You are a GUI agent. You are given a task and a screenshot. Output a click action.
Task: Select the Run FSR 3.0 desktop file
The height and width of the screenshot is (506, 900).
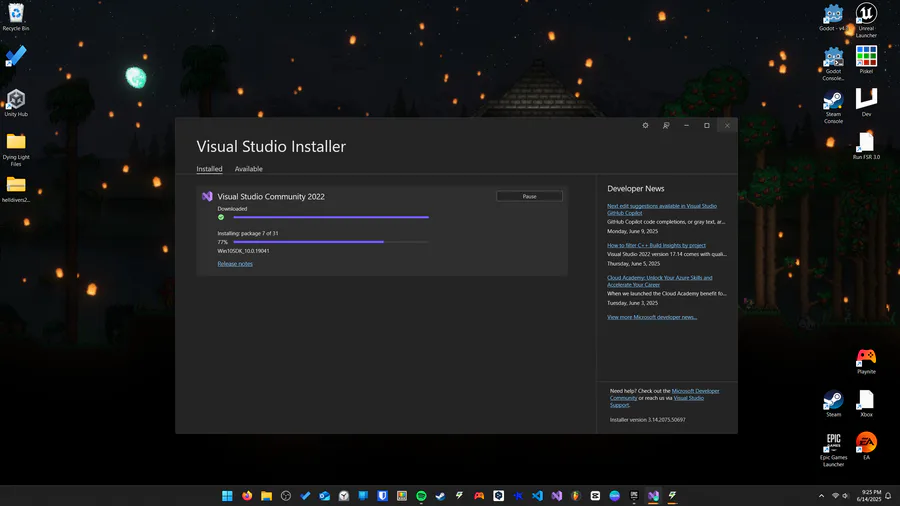(x=866, y=146)
